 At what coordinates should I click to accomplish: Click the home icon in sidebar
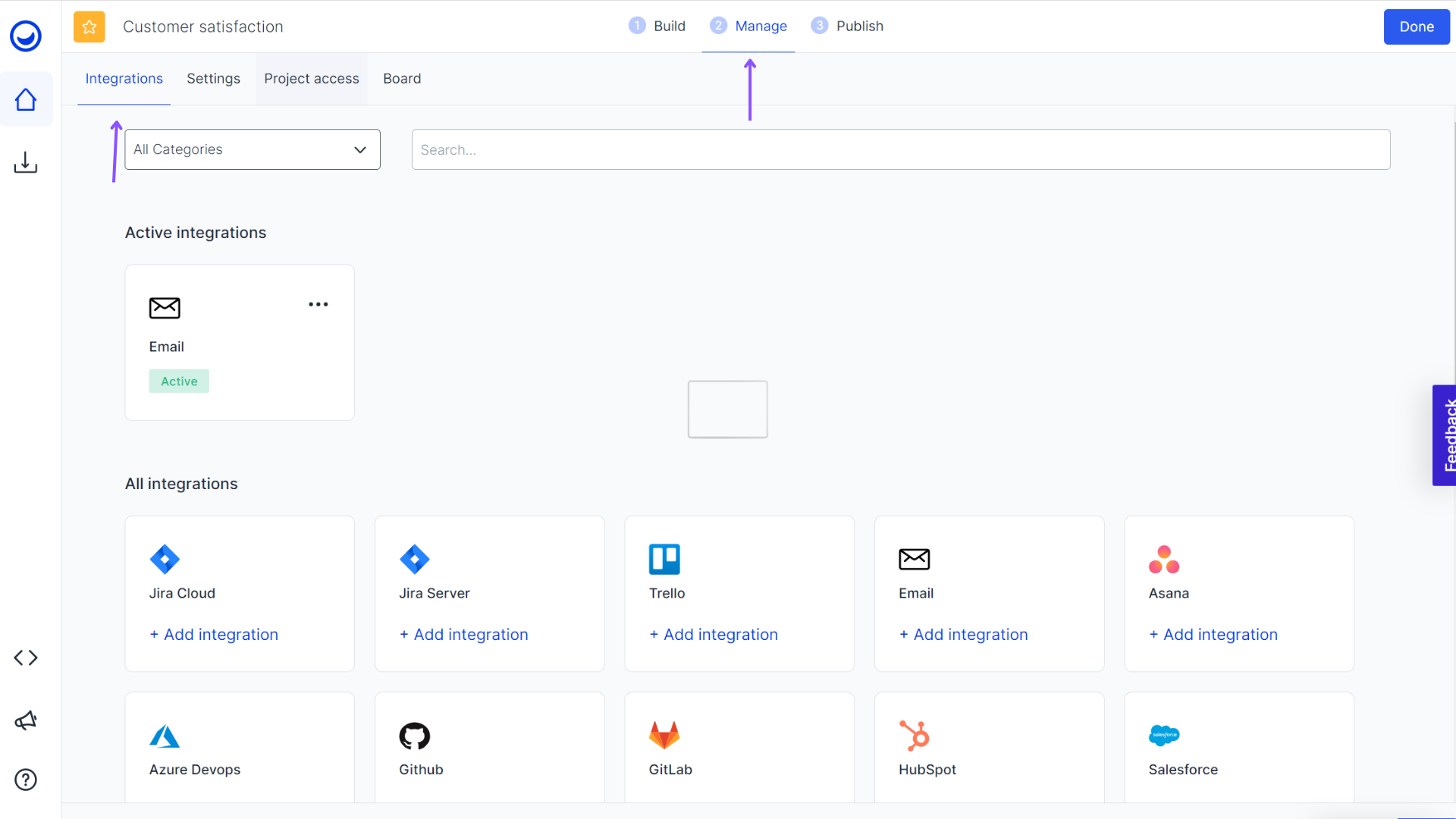tap(26, 99)
